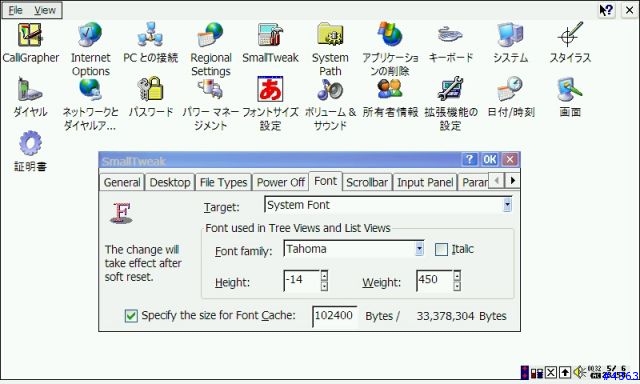The width and height of the screenshot is (640, 384).
Task: Expand the Target dropdown
Action: coord(507,205)
